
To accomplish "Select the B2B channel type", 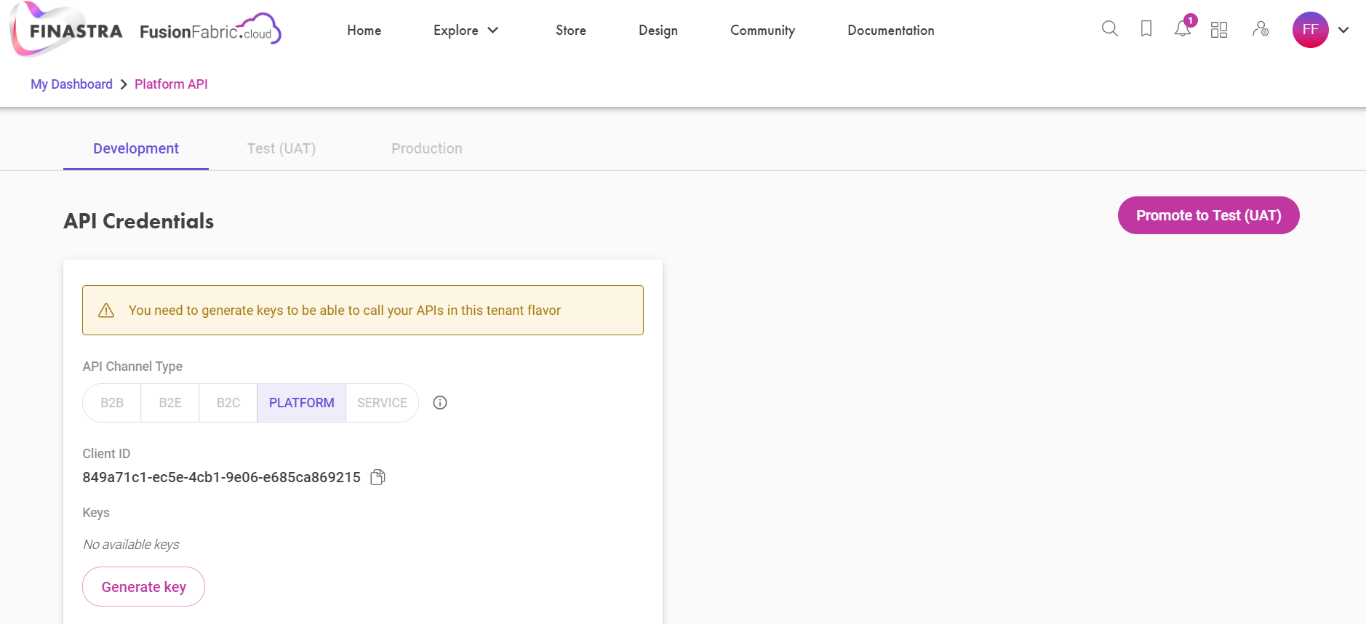I will 112,403.
